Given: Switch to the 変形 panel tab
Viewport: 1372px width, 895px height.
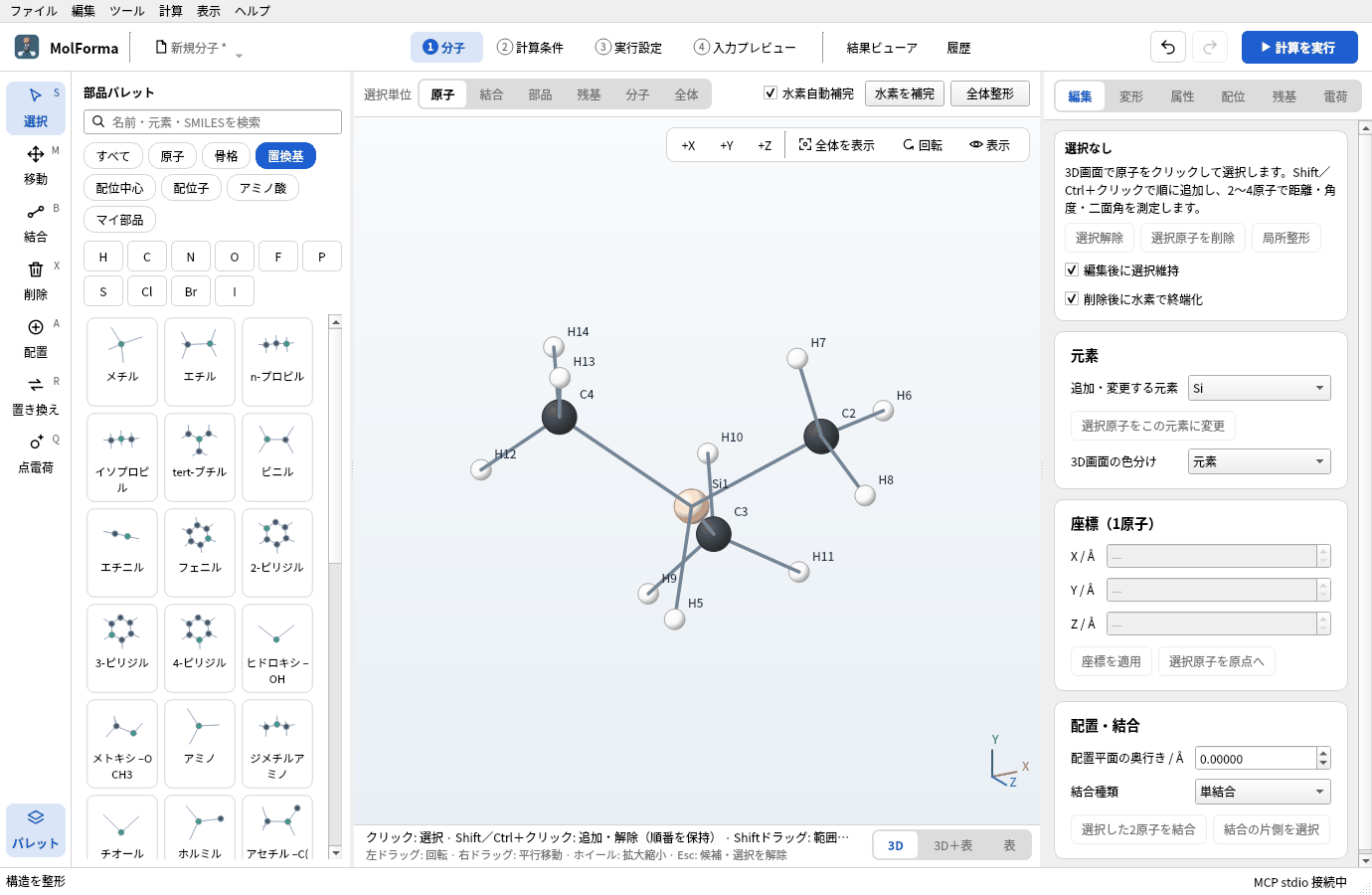Looking at the screenshot, I should pyautogui.click(x=1131, y=96).
